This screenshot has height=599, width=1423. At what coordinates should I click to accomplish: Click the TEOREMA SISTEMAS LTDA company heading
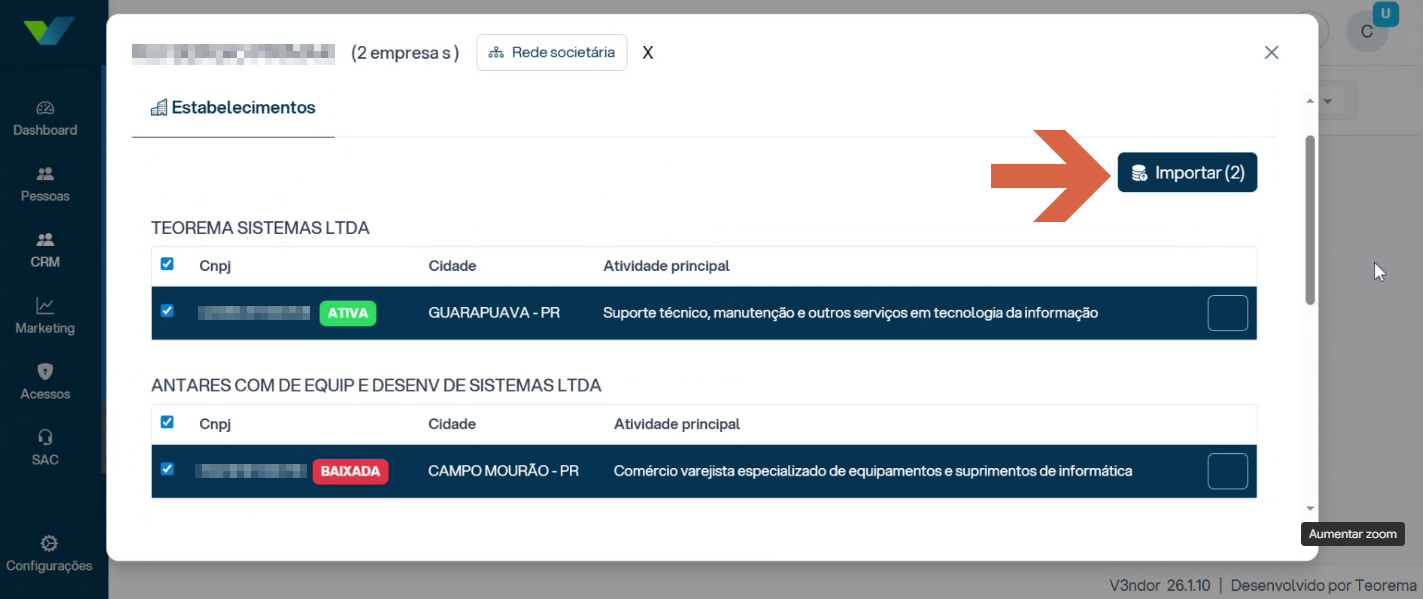tap(260, 228)
